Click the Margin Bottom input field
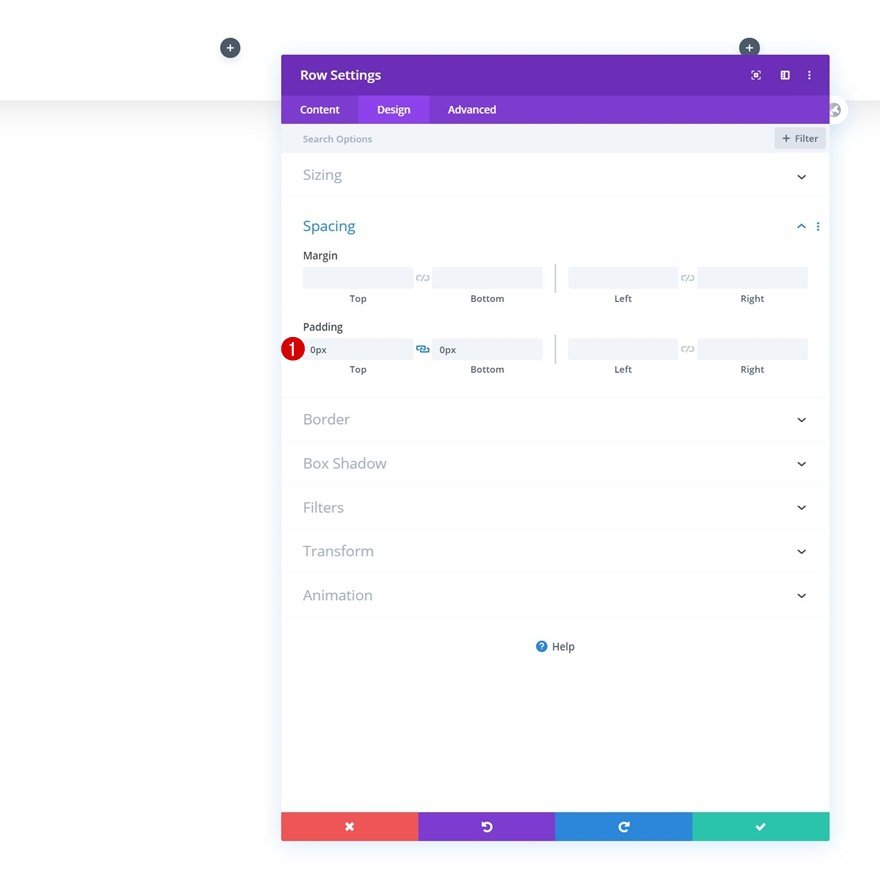Viewport: 880px width, 886px height. (x=487, y=277)
